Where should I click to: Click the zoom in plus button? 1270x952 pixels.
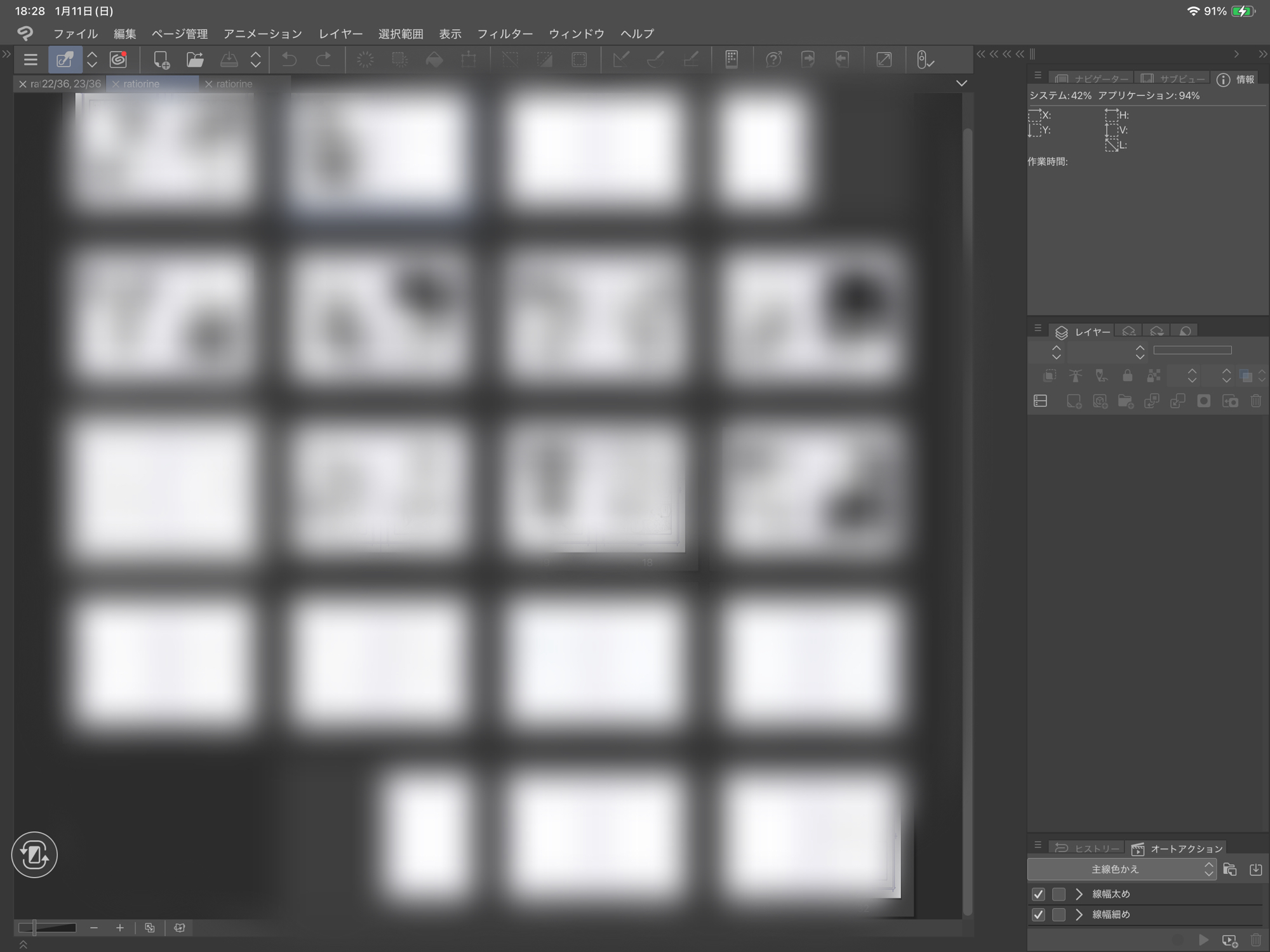click(x=119, y=928)
